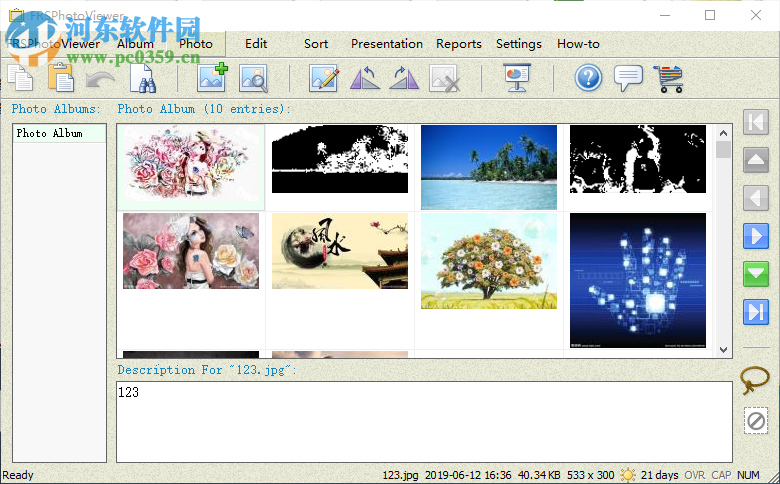780x484 pixels.
Task: Jump to first photo navigation button
Action: pyautogui.click(x=756, y=122)
